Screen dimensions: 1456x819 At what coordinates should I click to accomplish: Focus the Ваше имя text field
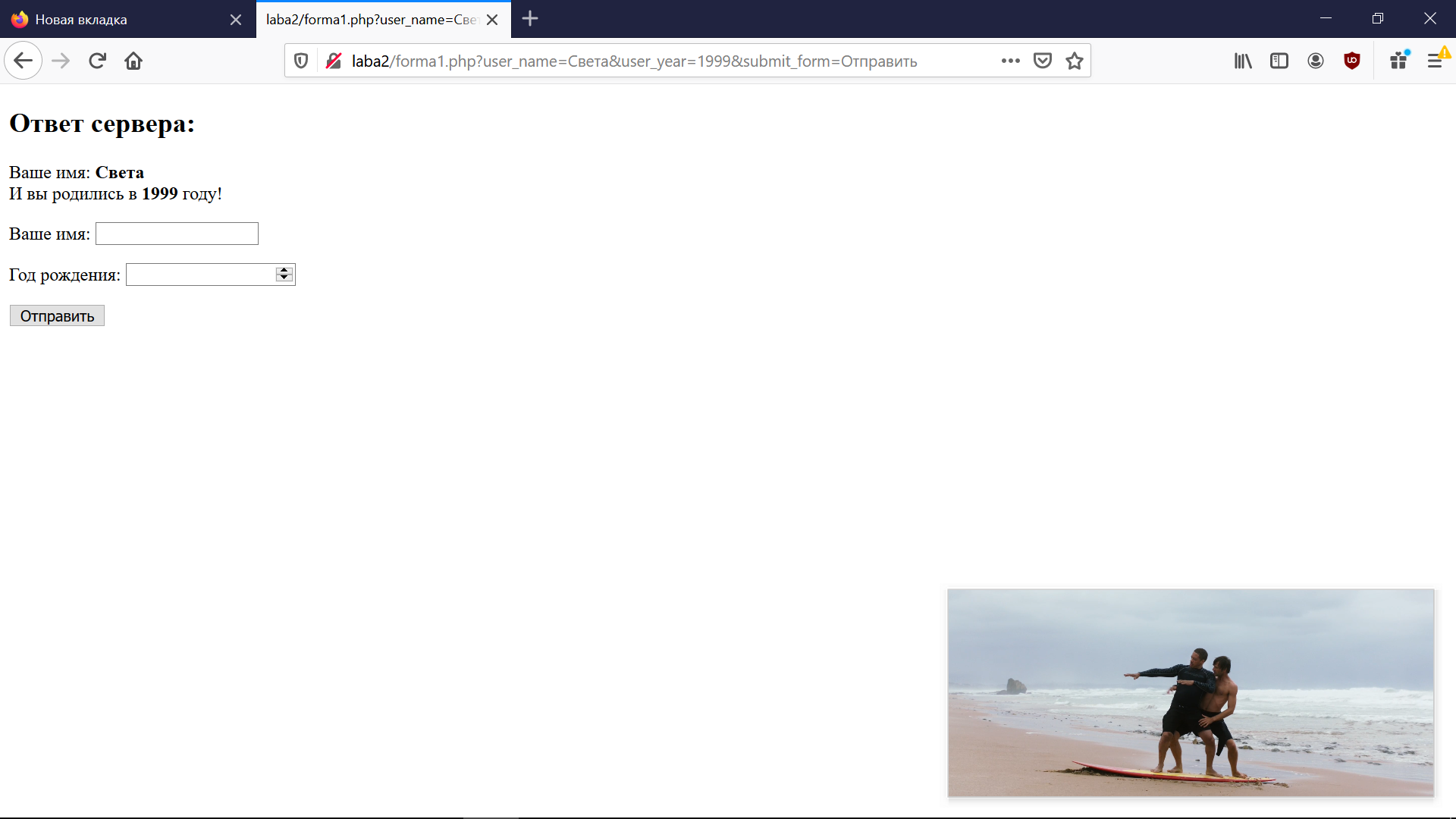[x=177, y=234]
